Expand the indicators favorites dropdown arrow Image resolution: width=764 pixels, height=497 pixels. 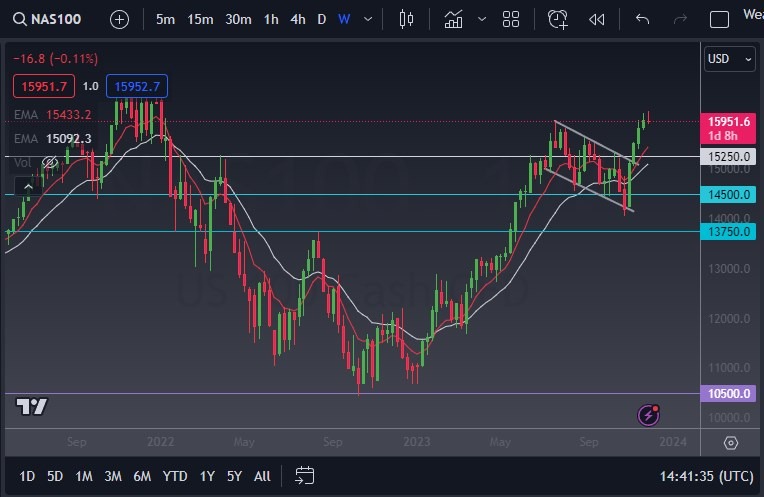click(x=482, y=19)
